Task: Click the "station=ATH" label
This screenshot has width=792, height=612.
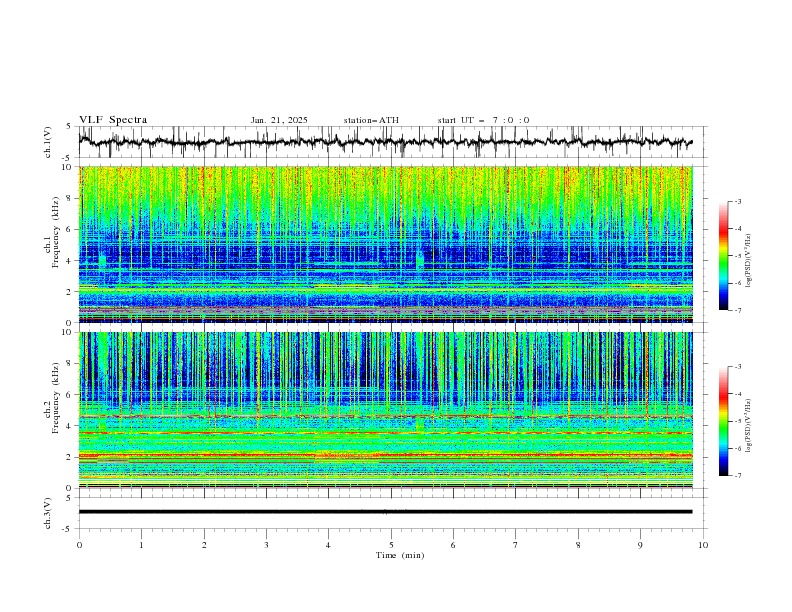Action: [x=371, y=120]
